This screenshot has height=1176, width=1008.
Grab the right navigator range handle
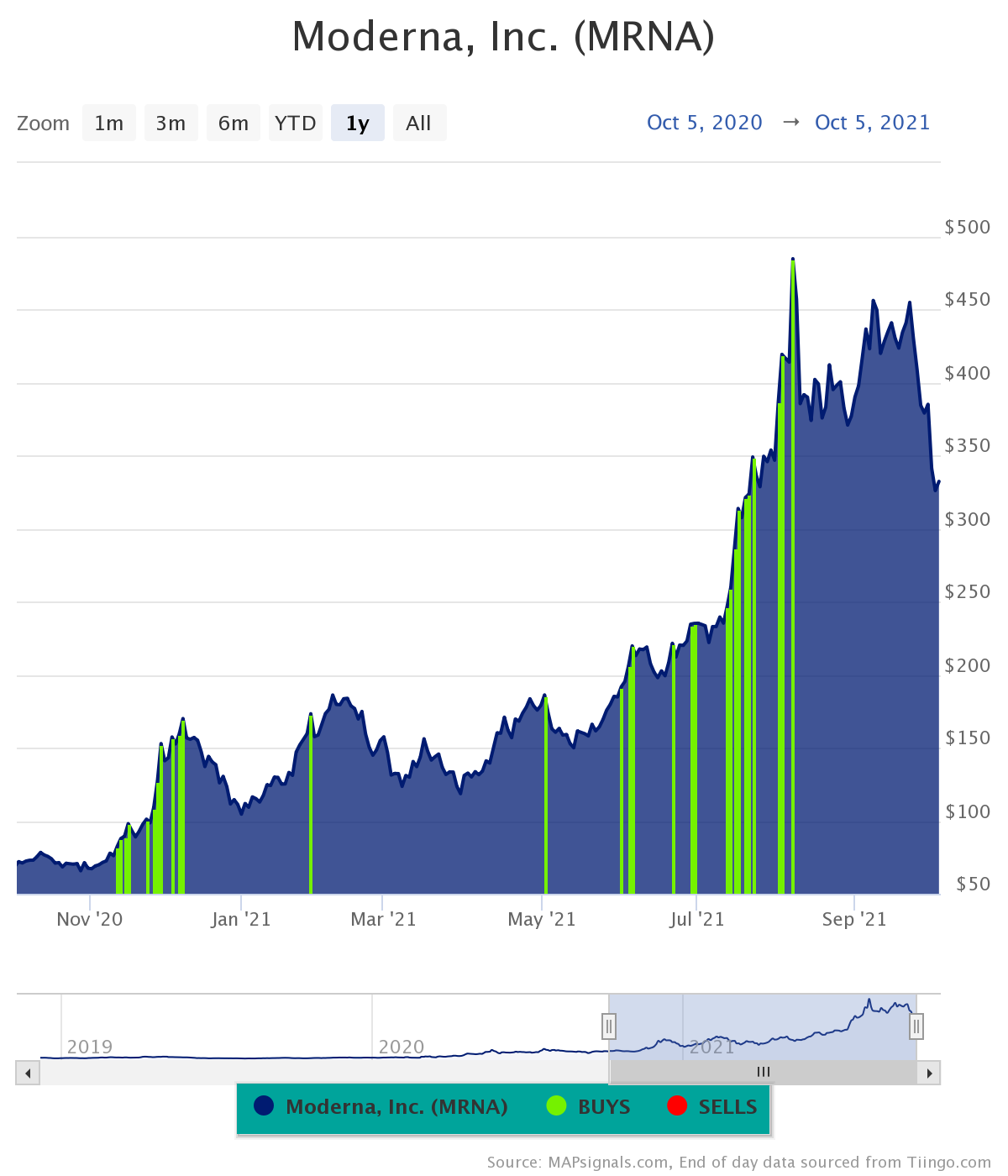pos(916,1026)
